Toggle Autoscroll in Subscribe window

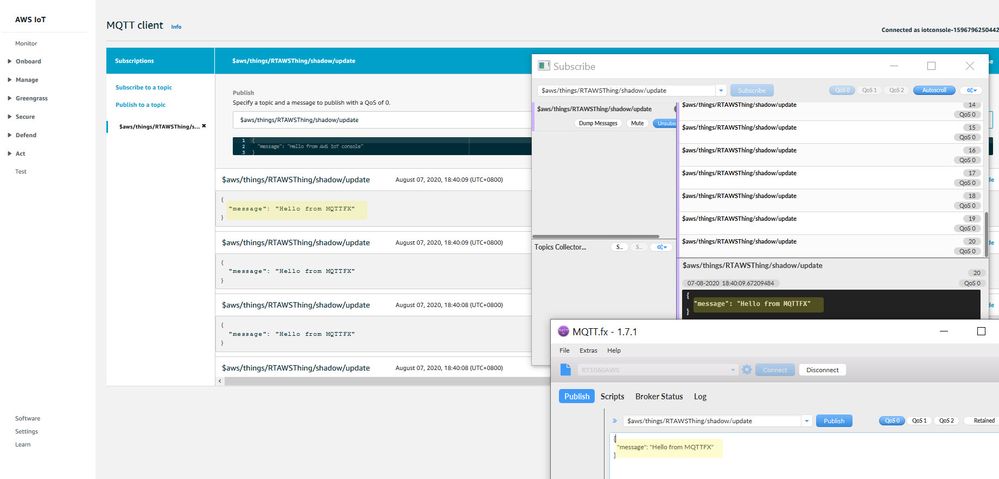934,90
